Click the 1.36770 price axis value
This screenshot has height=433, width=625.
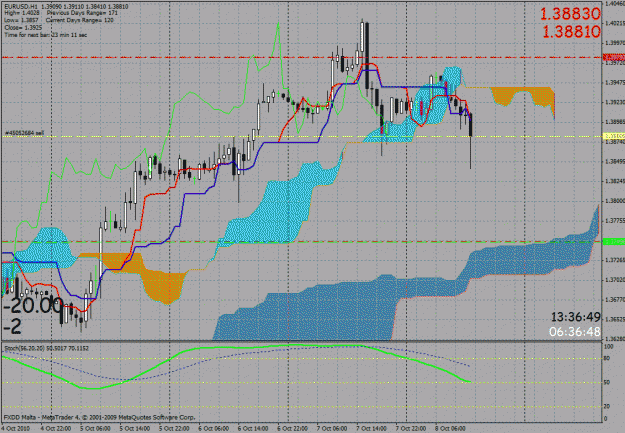[614, 299]
